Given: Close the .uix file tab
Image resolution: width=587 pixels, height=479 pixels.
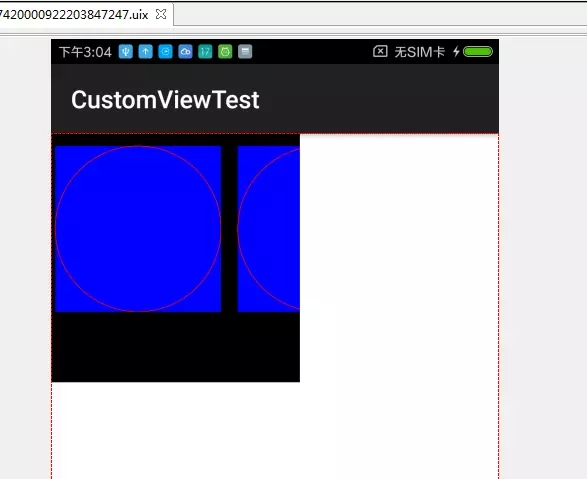Looking at the screenshot, I should click(161, 14).
